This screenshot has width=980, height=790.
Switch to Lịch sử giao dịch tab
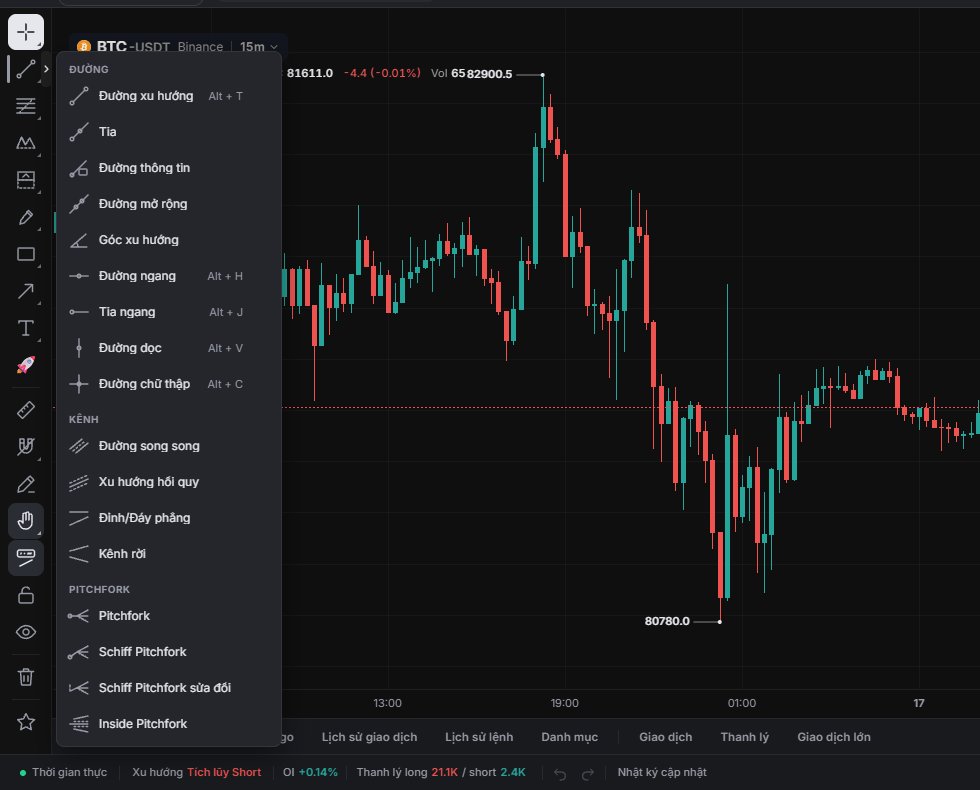coord(369,737)
